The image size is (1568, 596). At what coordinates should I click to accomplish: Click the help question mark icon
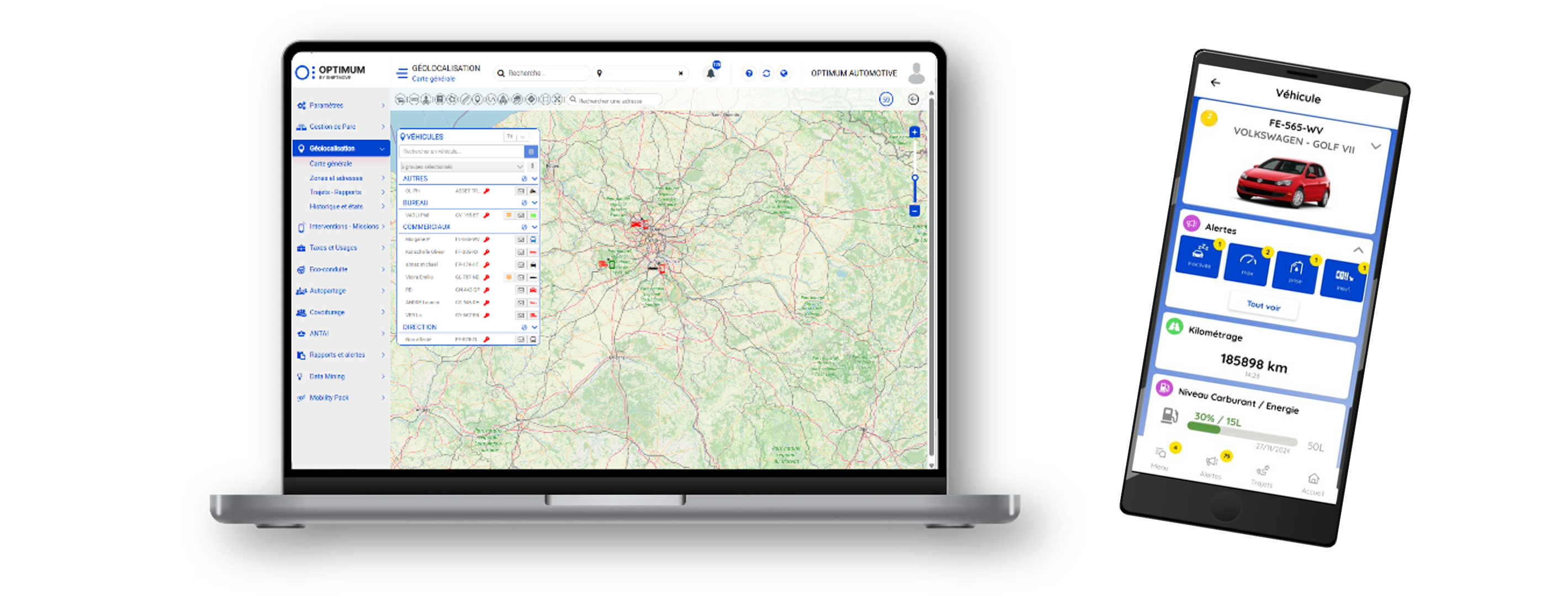tap(749, 73)
